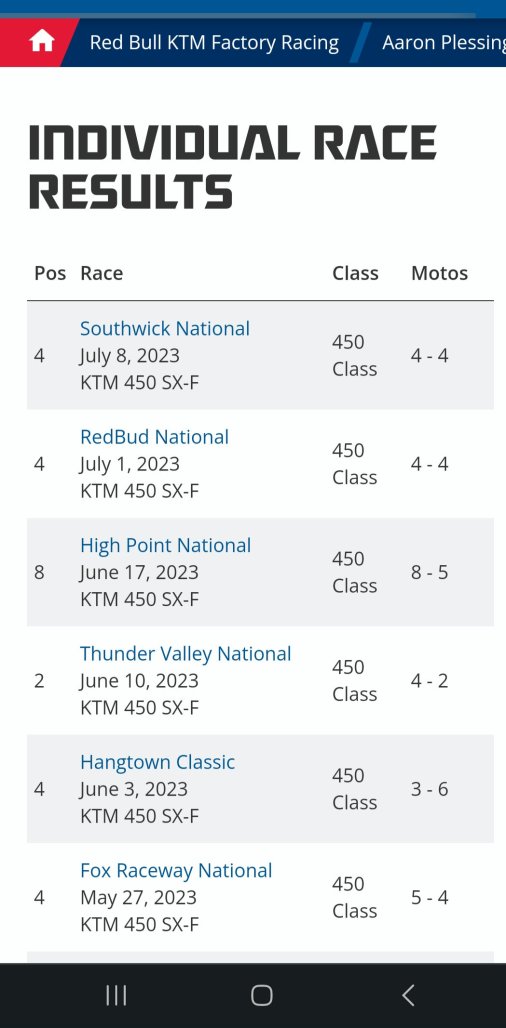
Task: Open Aaron Plessinger breadcrumb item
Action: (444, 43)
